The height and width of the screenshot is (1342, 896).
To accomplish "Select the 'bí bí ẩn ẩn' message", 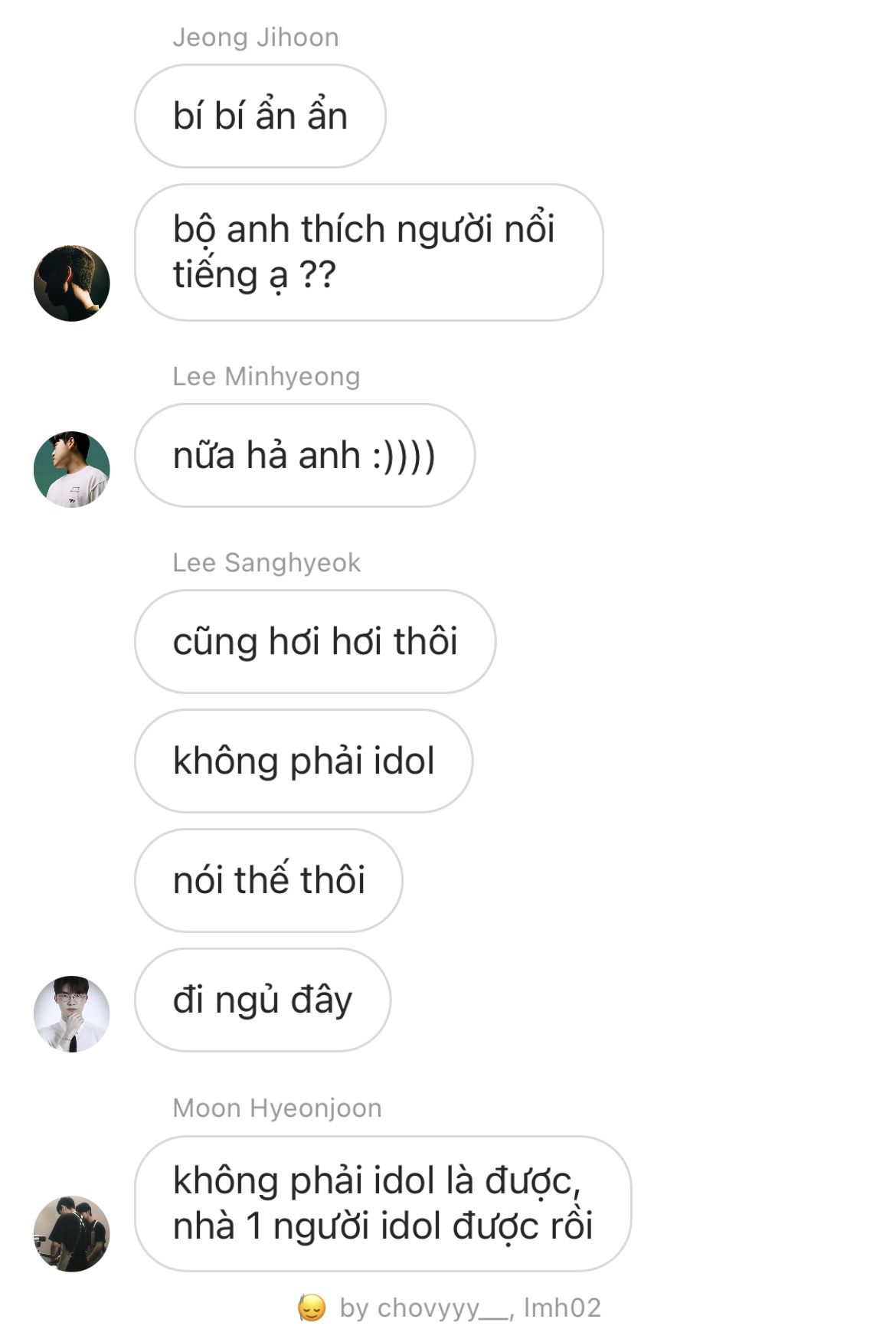I will click(x=260, y=116).
